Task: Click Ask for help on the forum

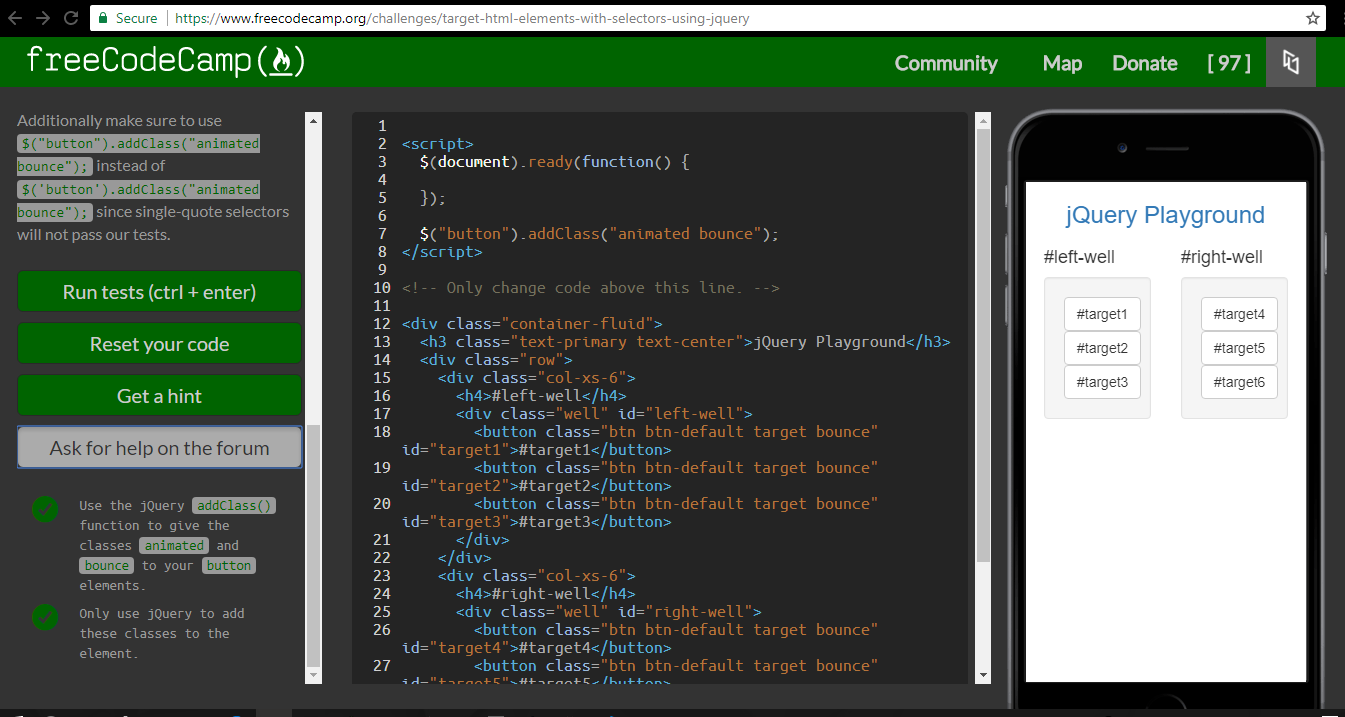Action: (x=159, y=448)
